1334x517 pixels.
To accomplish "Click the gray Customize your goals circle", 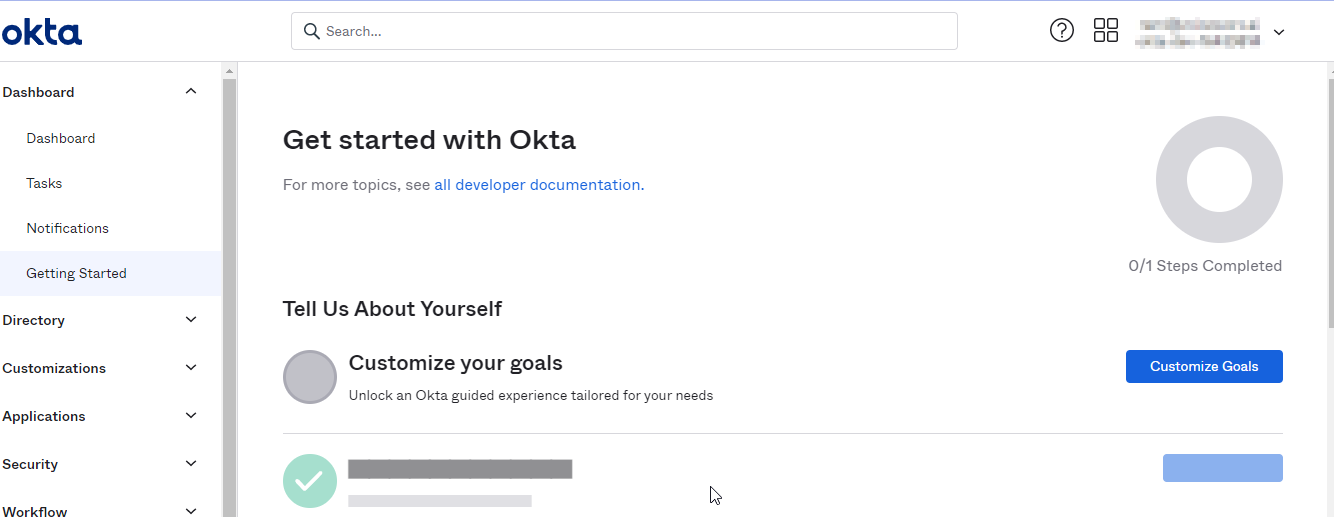I will 309,377.
